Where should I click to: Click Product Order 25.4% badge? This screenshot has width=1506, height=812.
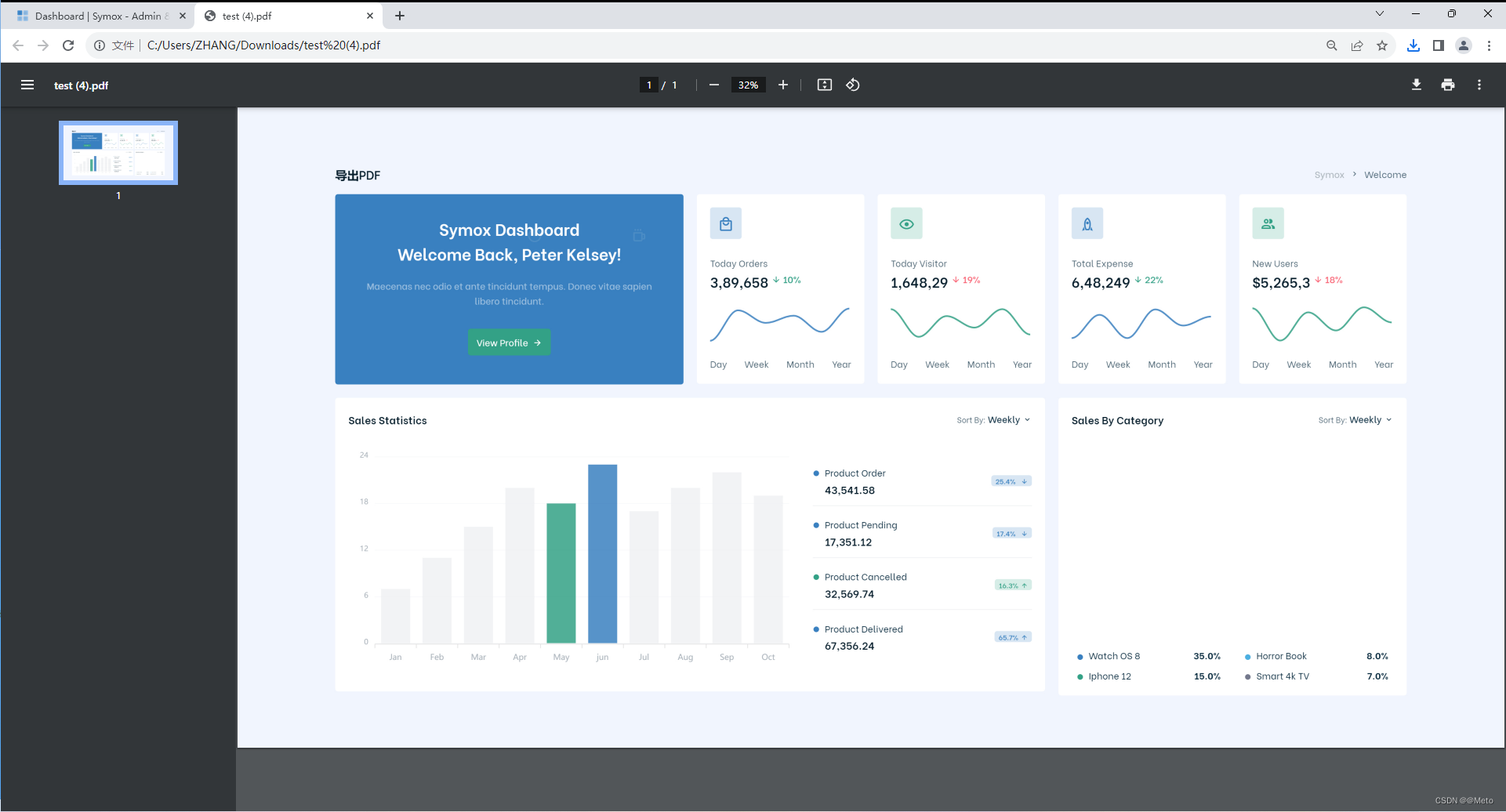pyautogui.click(x=1011, y=481)
